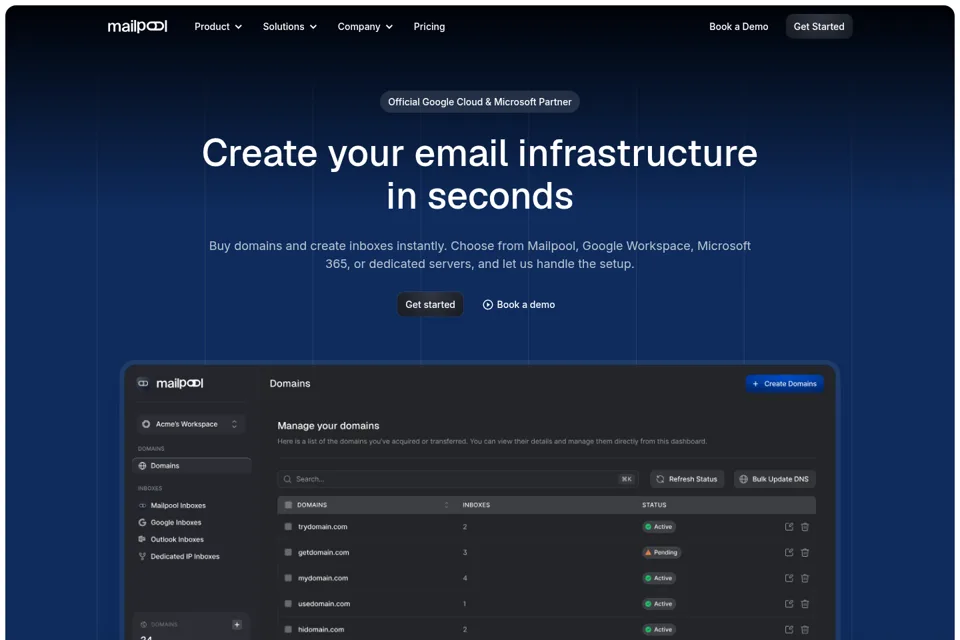The image size is (960, 640).
Task: Click the globe icon beside sidebar Domains
Action: pos(142,465)
